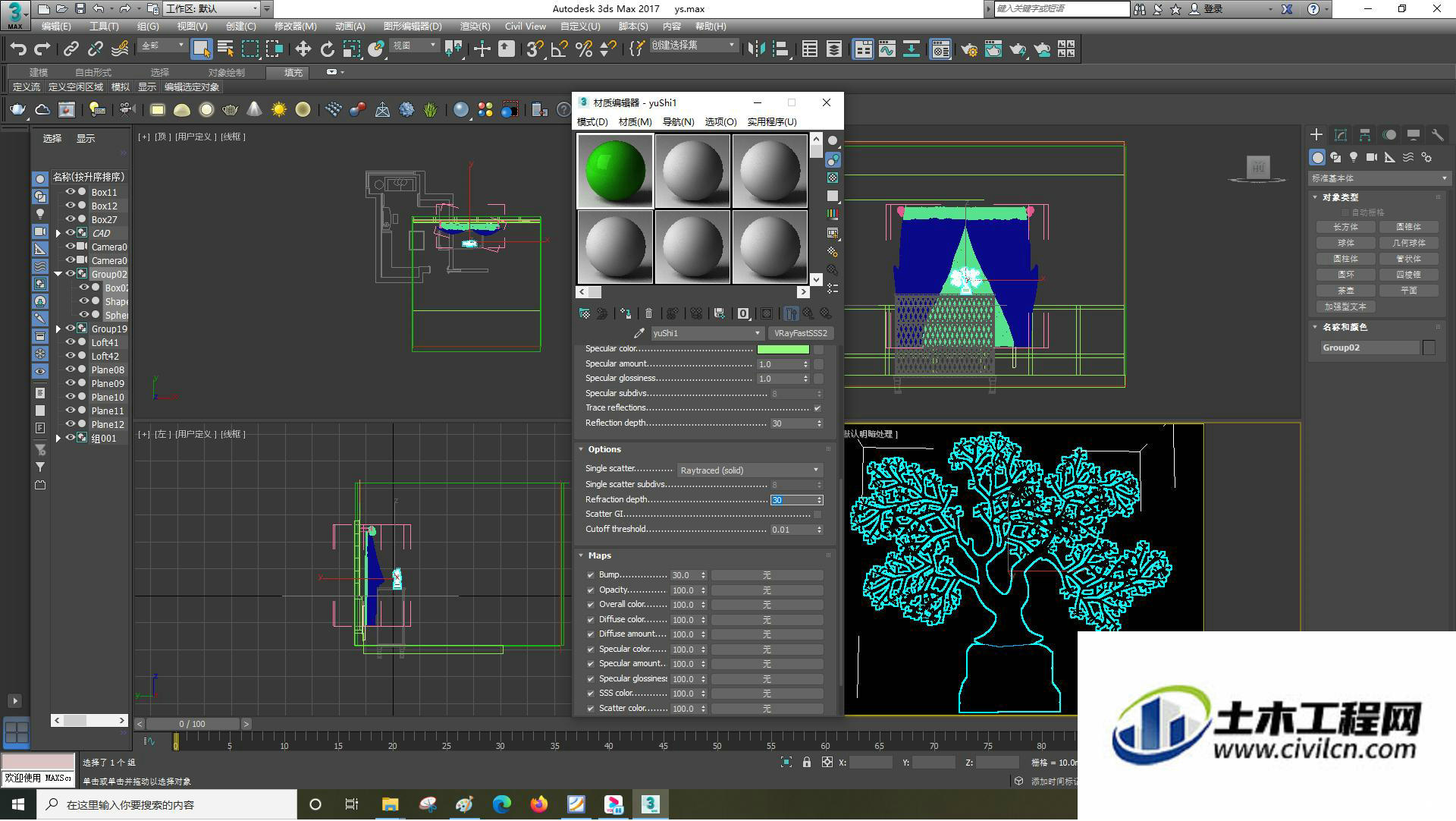The image size is (1456, 821).
Task: Uncheck the Opacity map checkbox
Action: 591,590
